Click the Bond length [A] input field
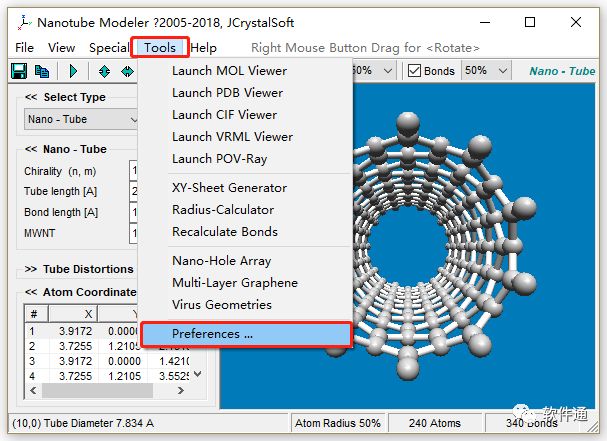This screenshot has height=441, width=607. [134, 212]
